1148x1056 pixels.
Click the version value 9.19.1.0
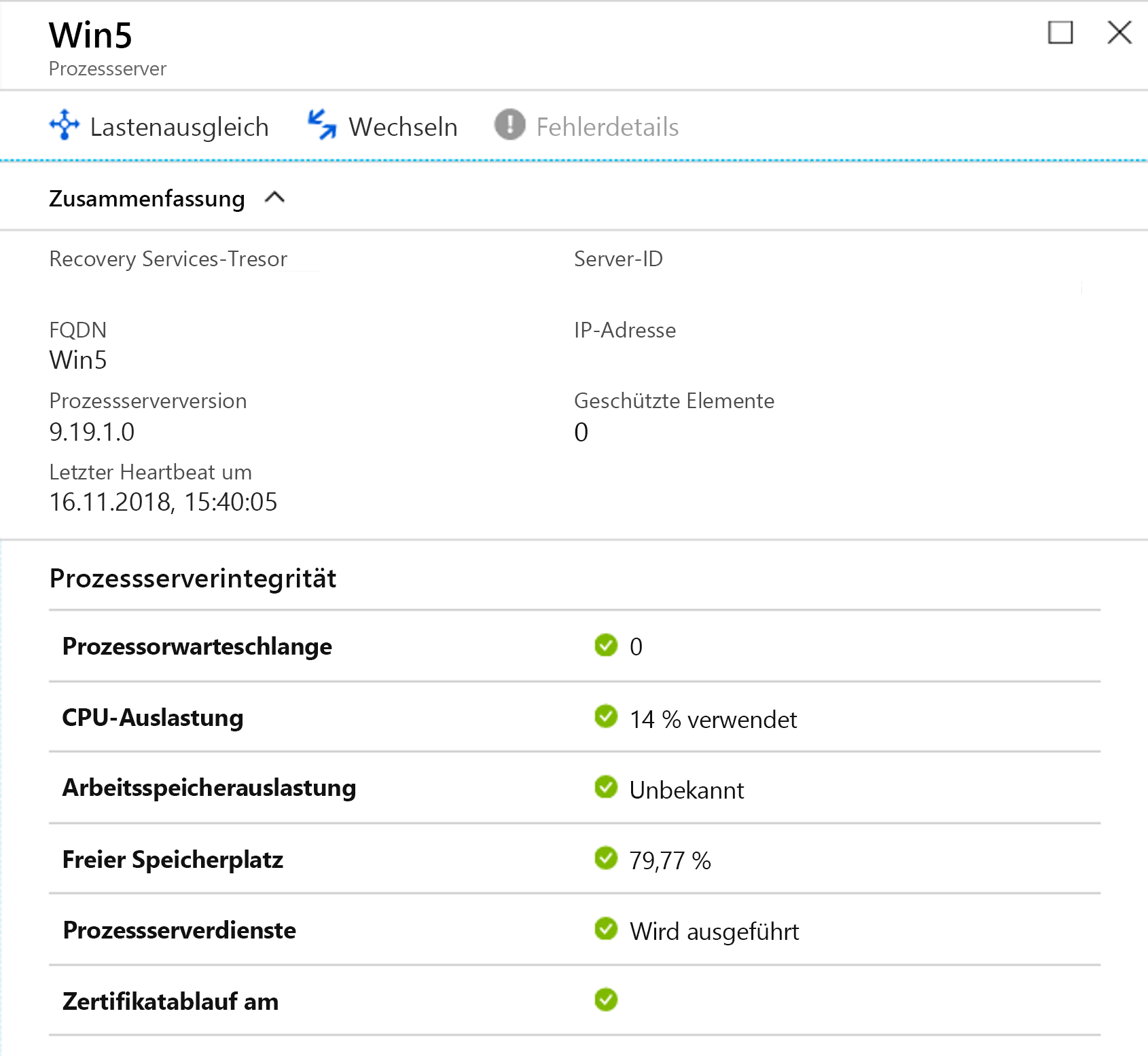point(92,432)
